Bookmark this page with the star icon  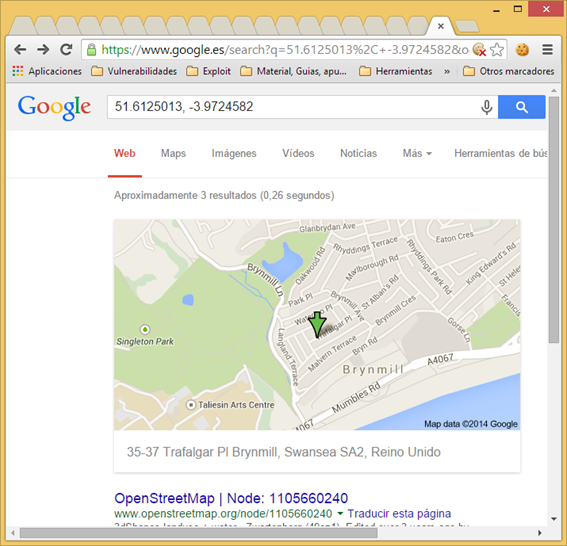coord(497,50)
